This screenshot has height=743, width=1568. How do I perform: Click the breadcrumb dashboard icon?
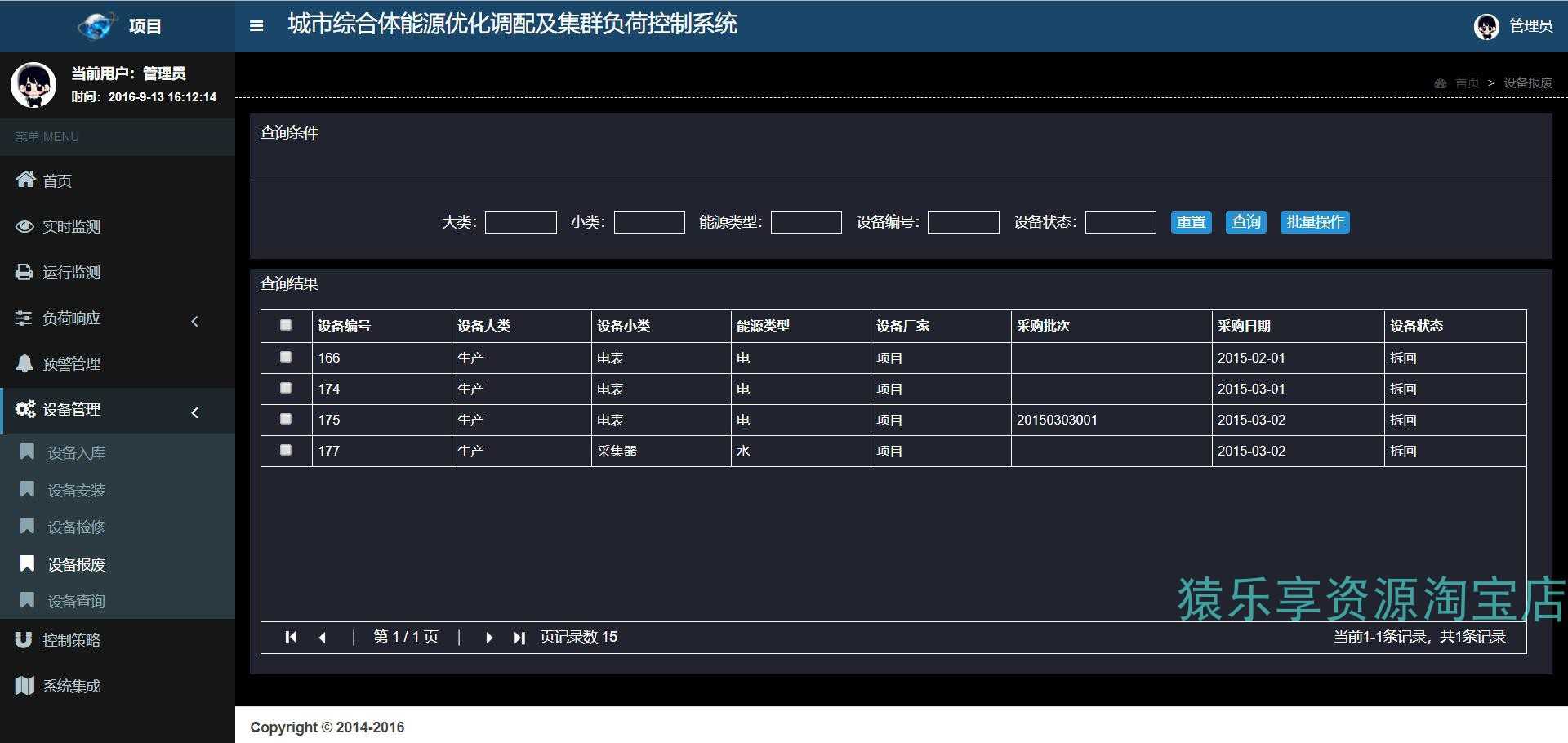[x=1441, y=83]
